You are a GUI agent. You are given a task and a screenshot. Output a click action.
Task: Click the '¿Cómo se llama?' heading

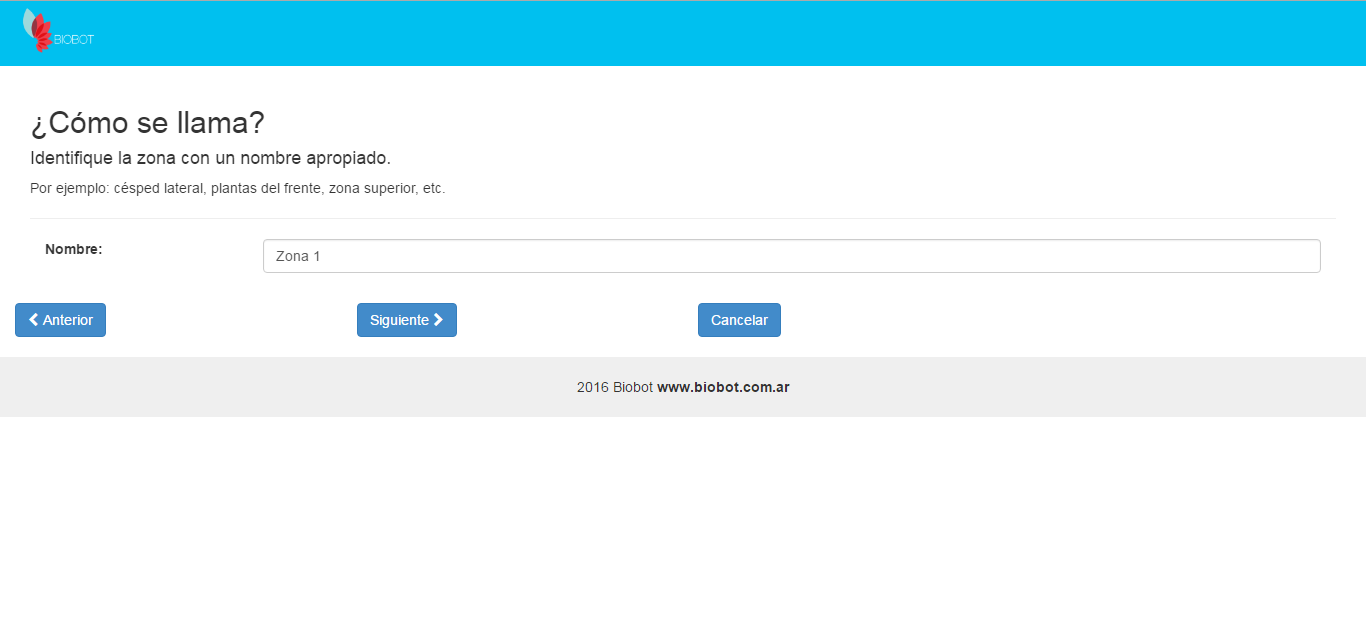point(147,123)
